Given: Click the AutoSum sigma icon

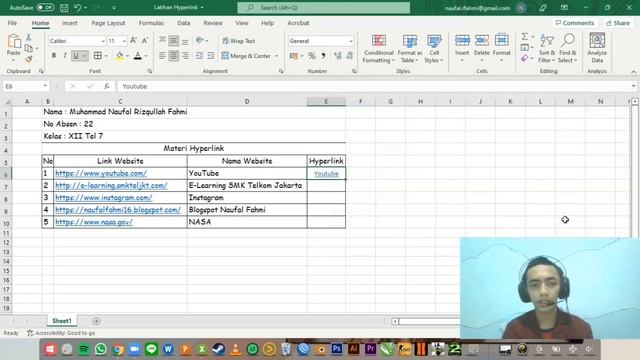Looking at the screenshot, I should click(524, 37).
